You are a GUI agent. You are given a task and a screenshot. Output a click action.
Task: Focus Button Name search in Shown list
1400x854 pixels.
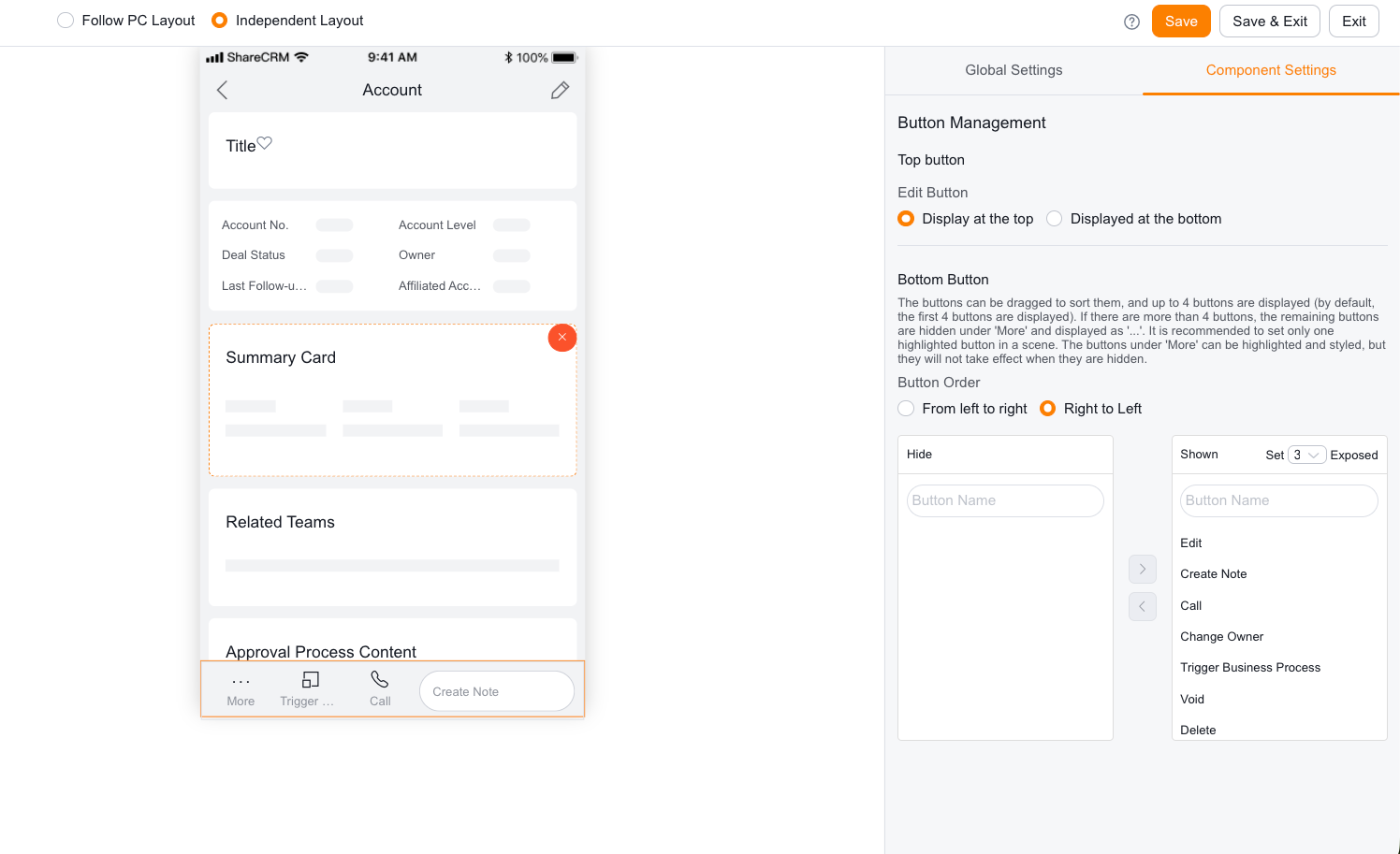click(x=1279, y=500)
